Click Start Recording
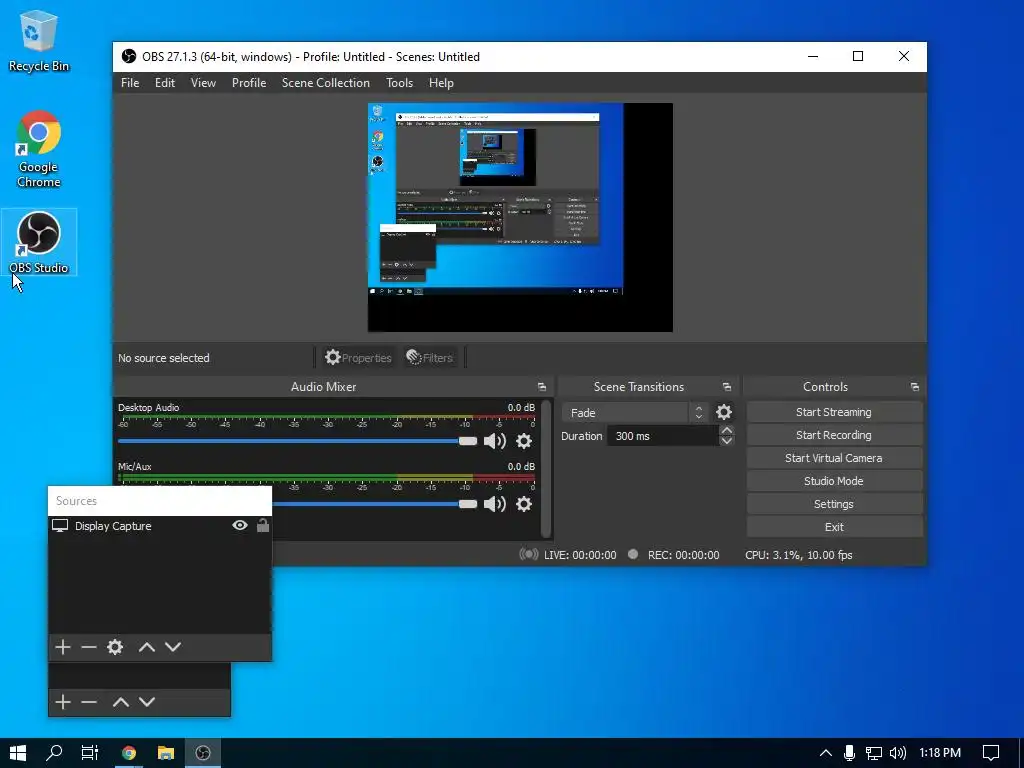 (x=834, y=435)
